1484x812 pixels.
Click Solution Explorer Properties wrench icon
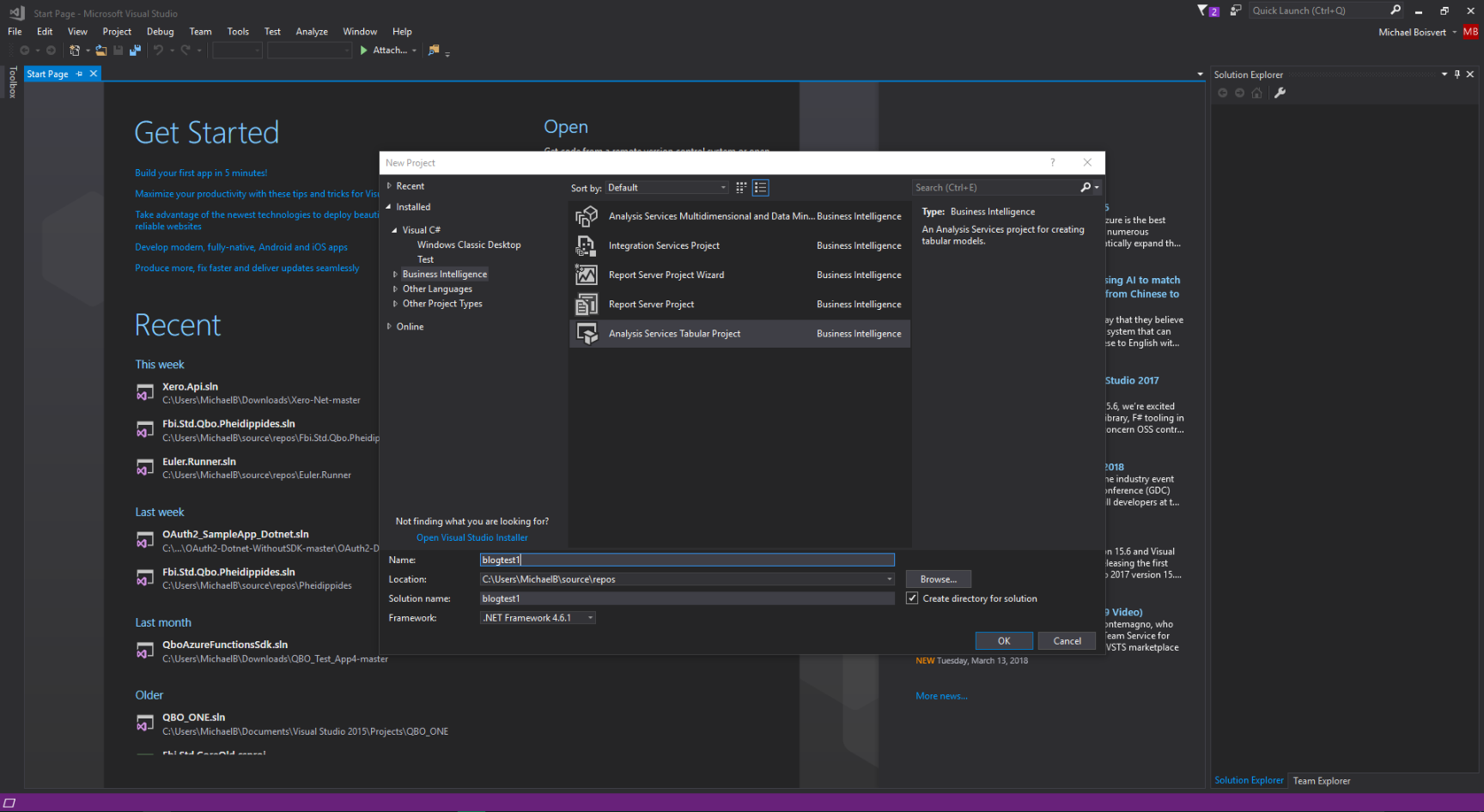1280,93
